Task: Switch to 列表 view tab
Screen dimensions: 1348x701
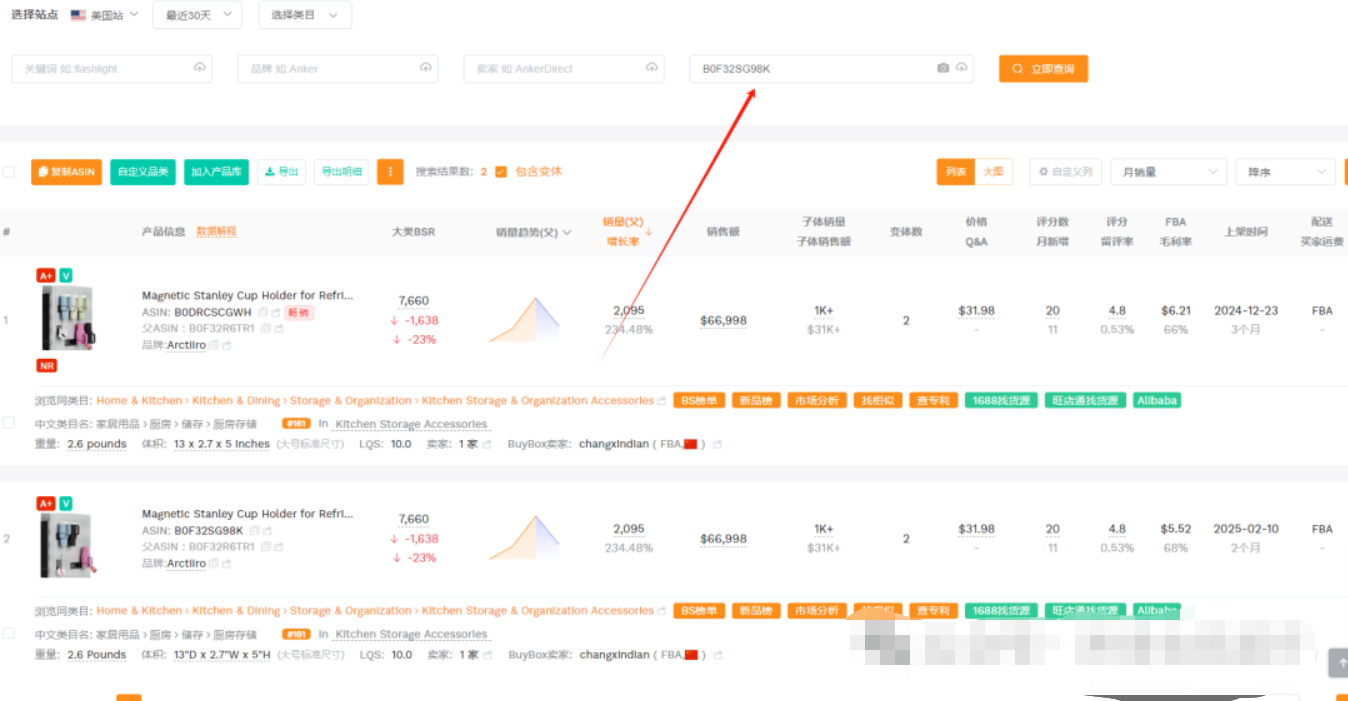Action: (x=956, y=172)
